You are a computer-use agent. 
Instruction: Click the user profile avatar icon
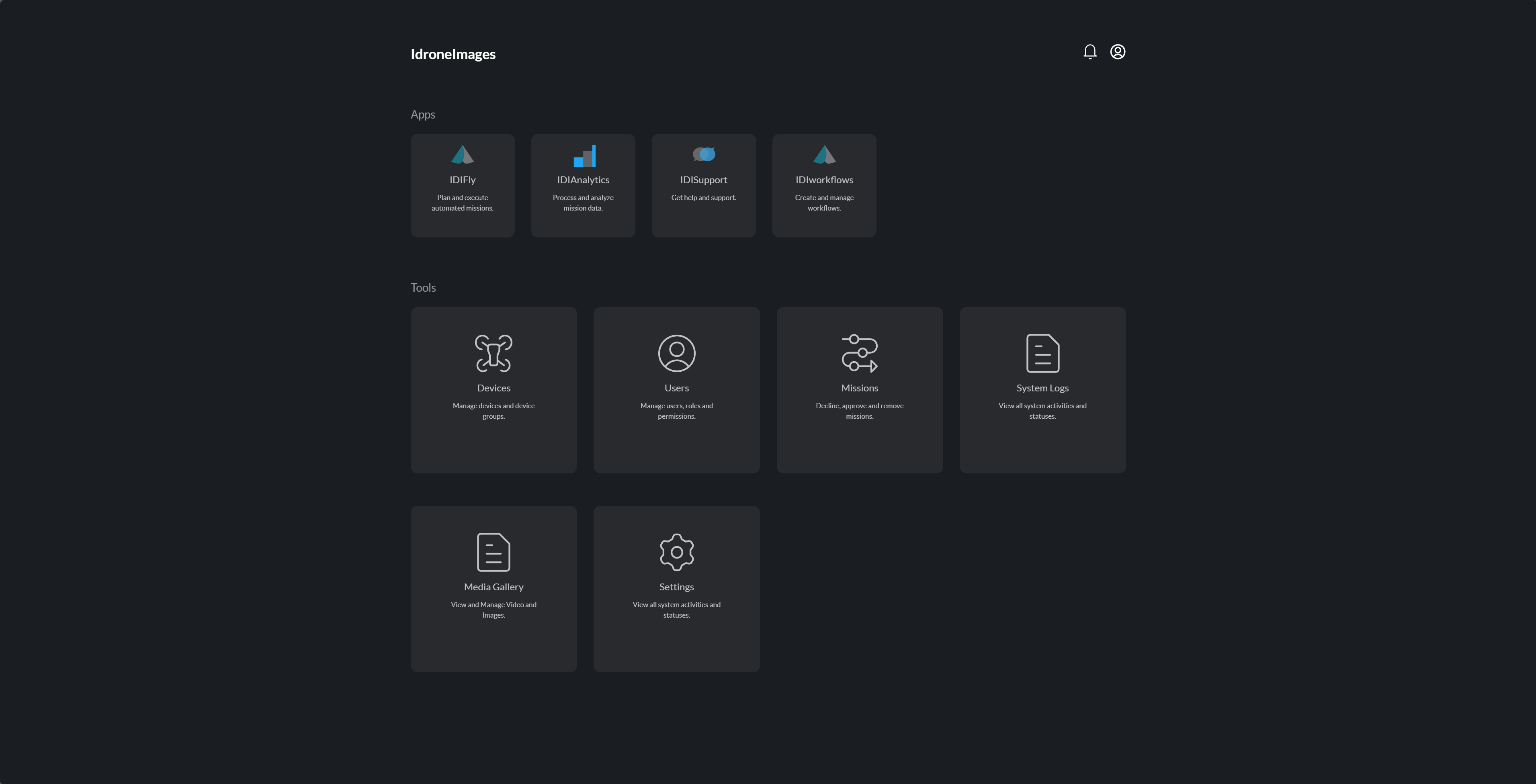[x=1117, y=52]
